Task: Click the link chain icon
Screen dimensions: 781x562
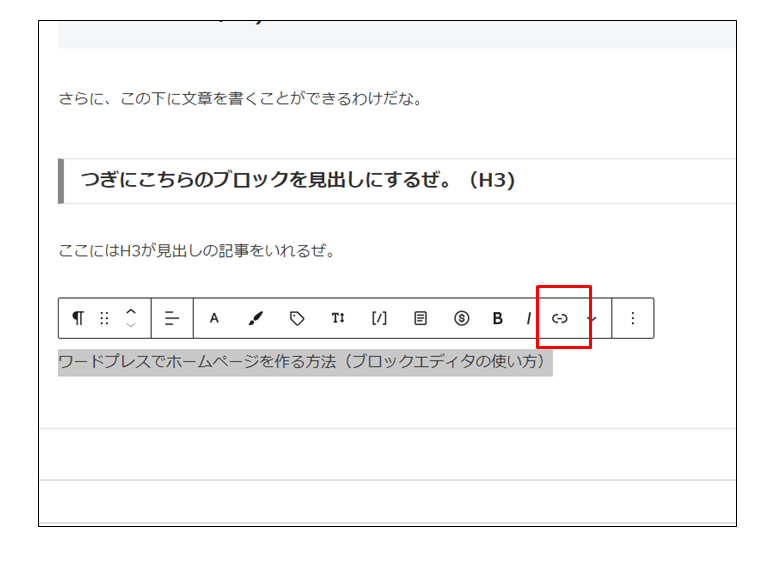Action: click(x=559, y=318)
